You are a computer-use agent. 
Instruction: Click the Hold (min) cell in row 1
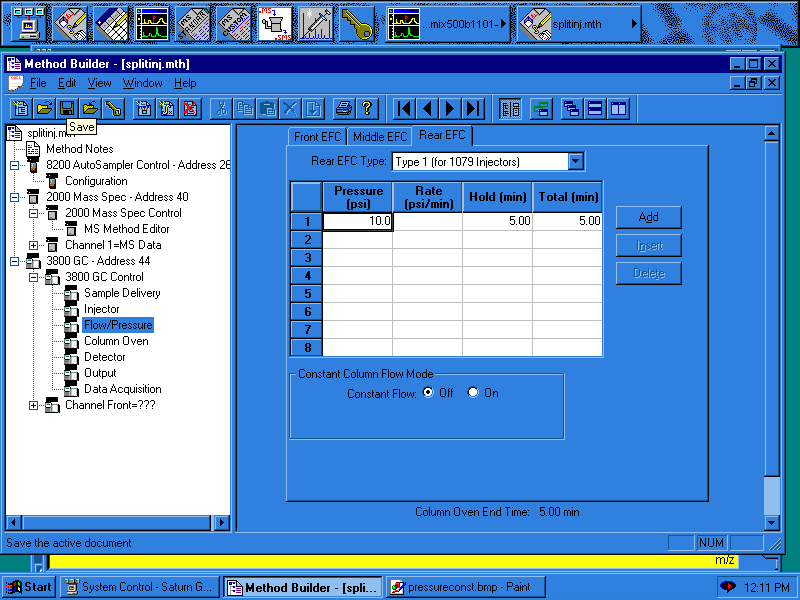click(497, 221)
